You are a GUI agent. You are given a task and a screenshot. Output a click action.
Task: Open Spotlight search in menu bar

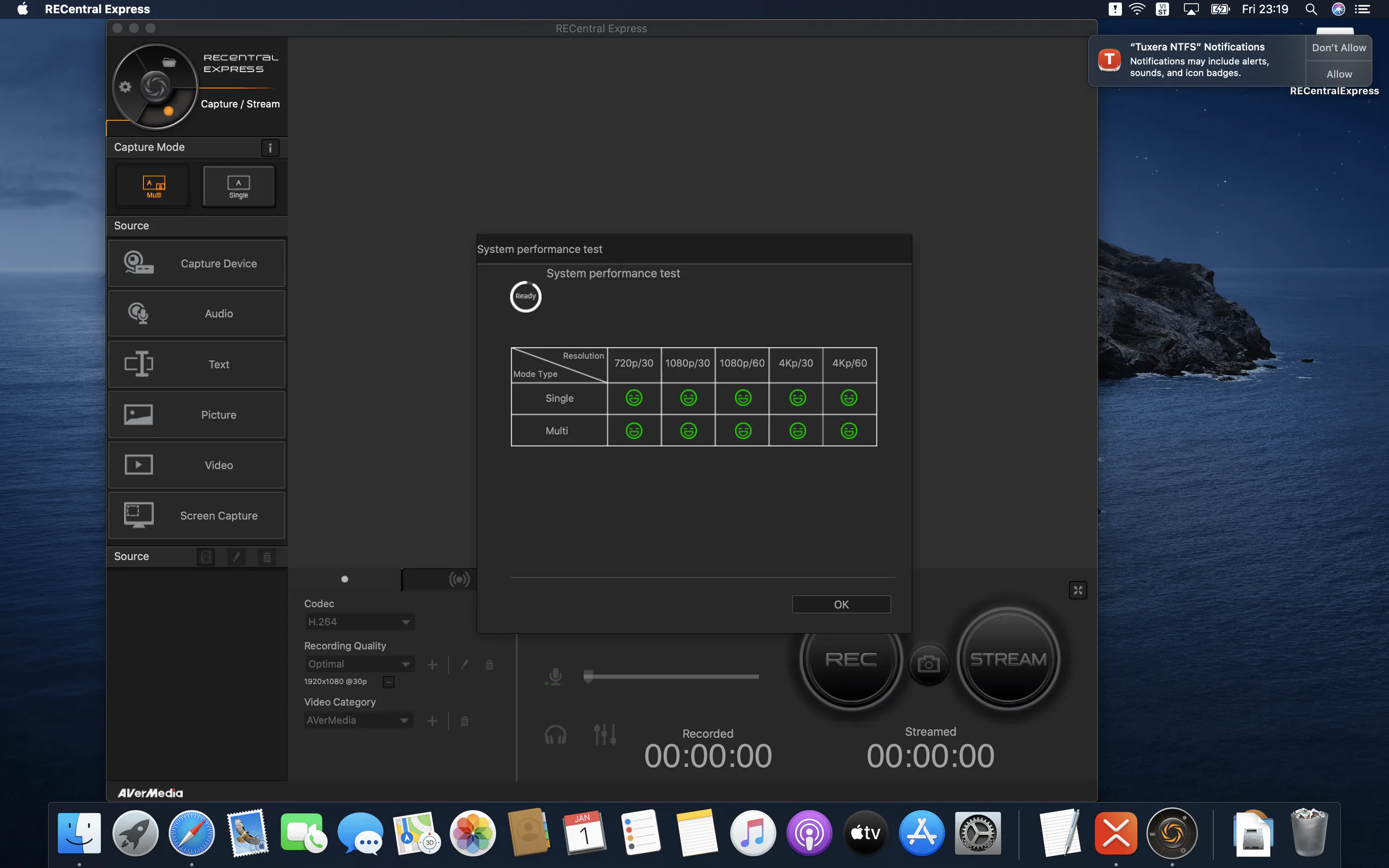(x=1310, y=9)
